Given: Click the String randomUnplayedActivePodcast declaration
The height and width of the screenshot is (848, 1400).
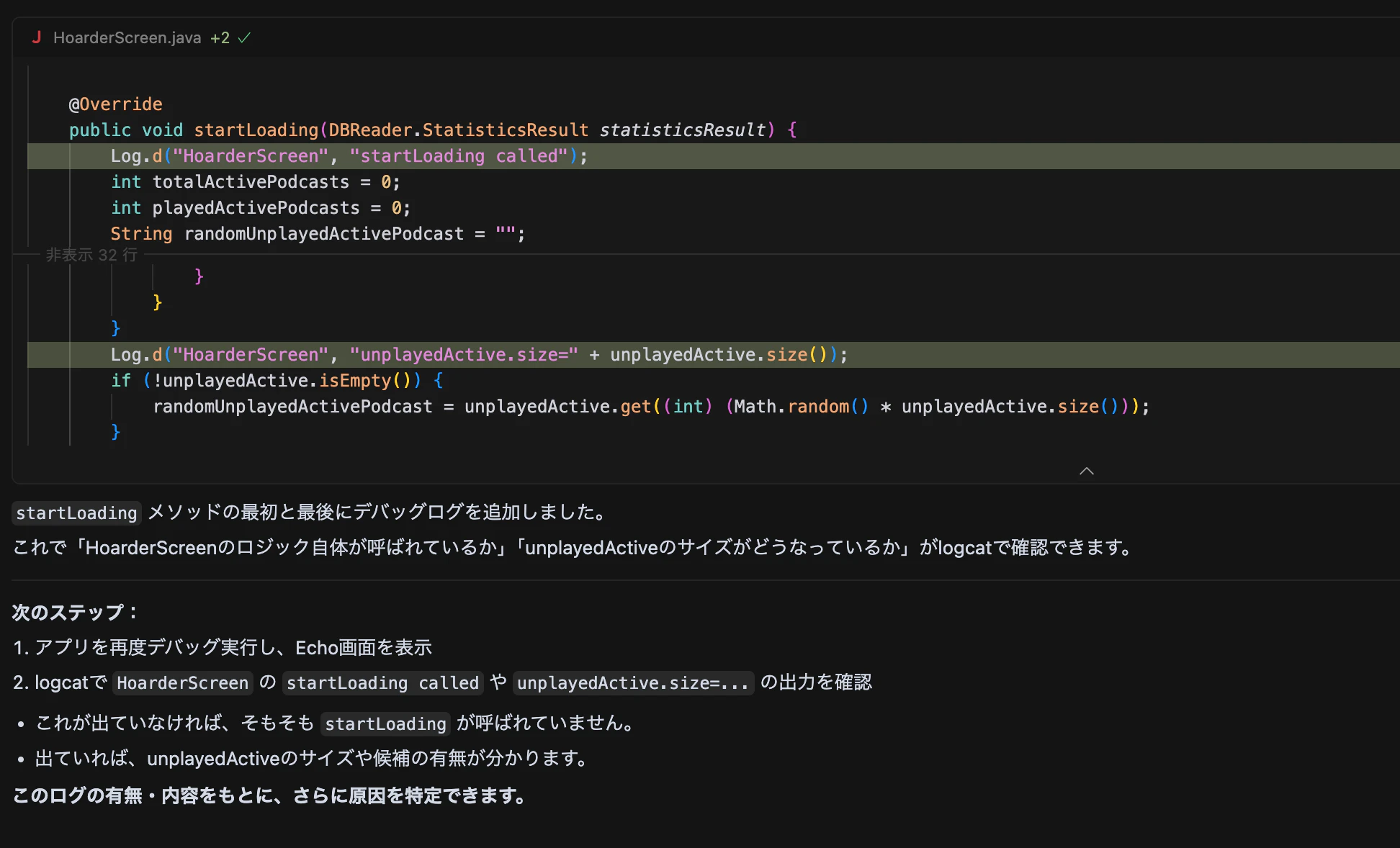Looking at the screenshot, I should pos(318,234).
